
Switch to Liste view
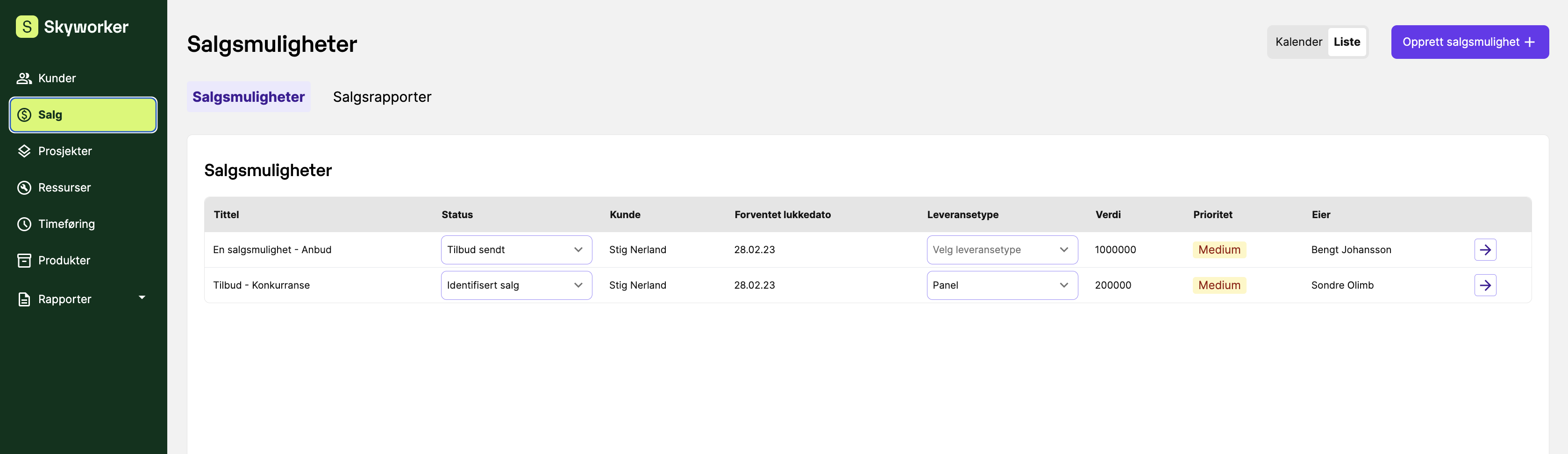[x=1347, y=42]
